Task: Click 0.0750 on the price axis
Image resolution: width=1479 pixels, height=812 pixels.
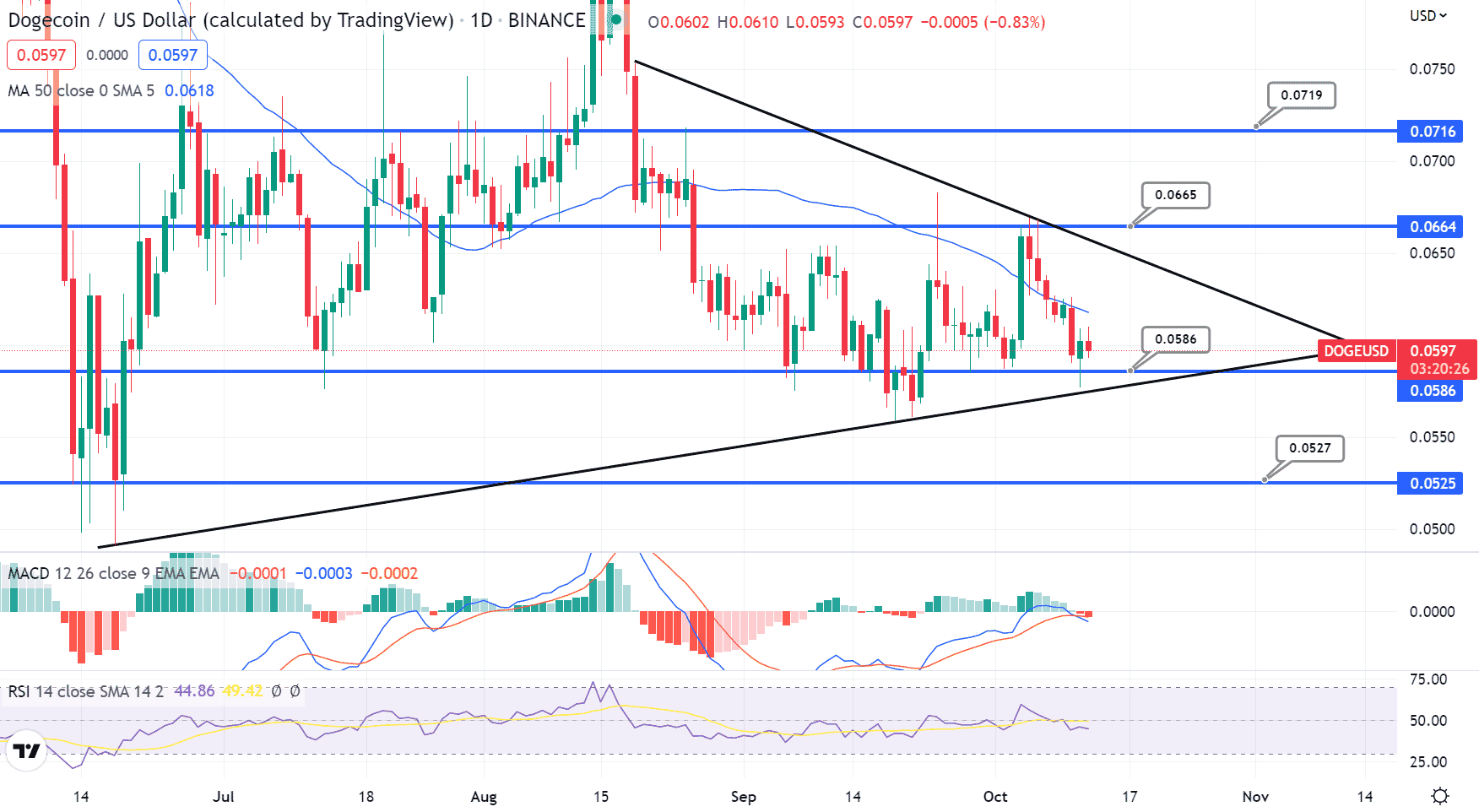Action: [1433, 69]
